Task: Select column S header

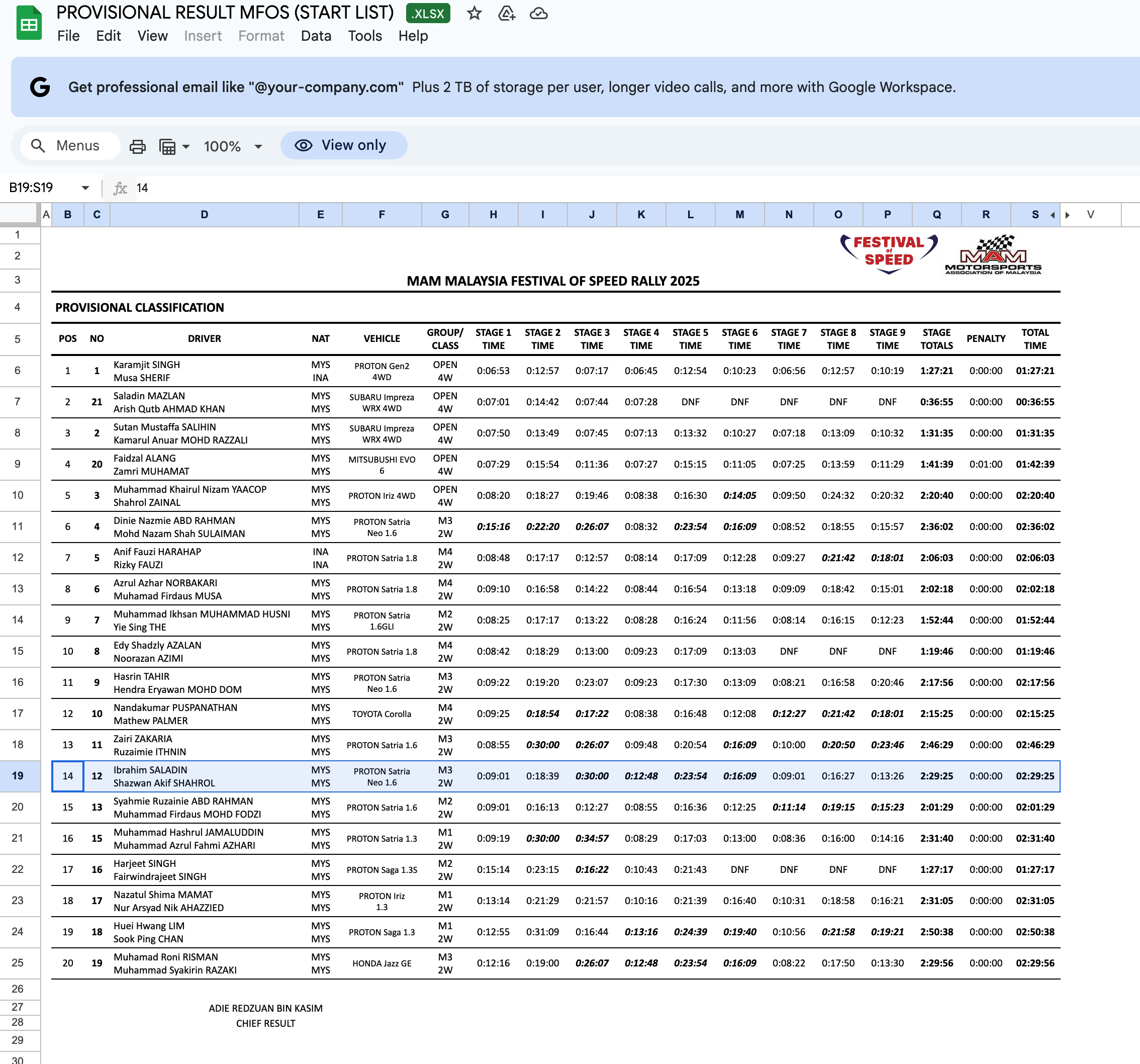Action: [x=1034, y=215]
